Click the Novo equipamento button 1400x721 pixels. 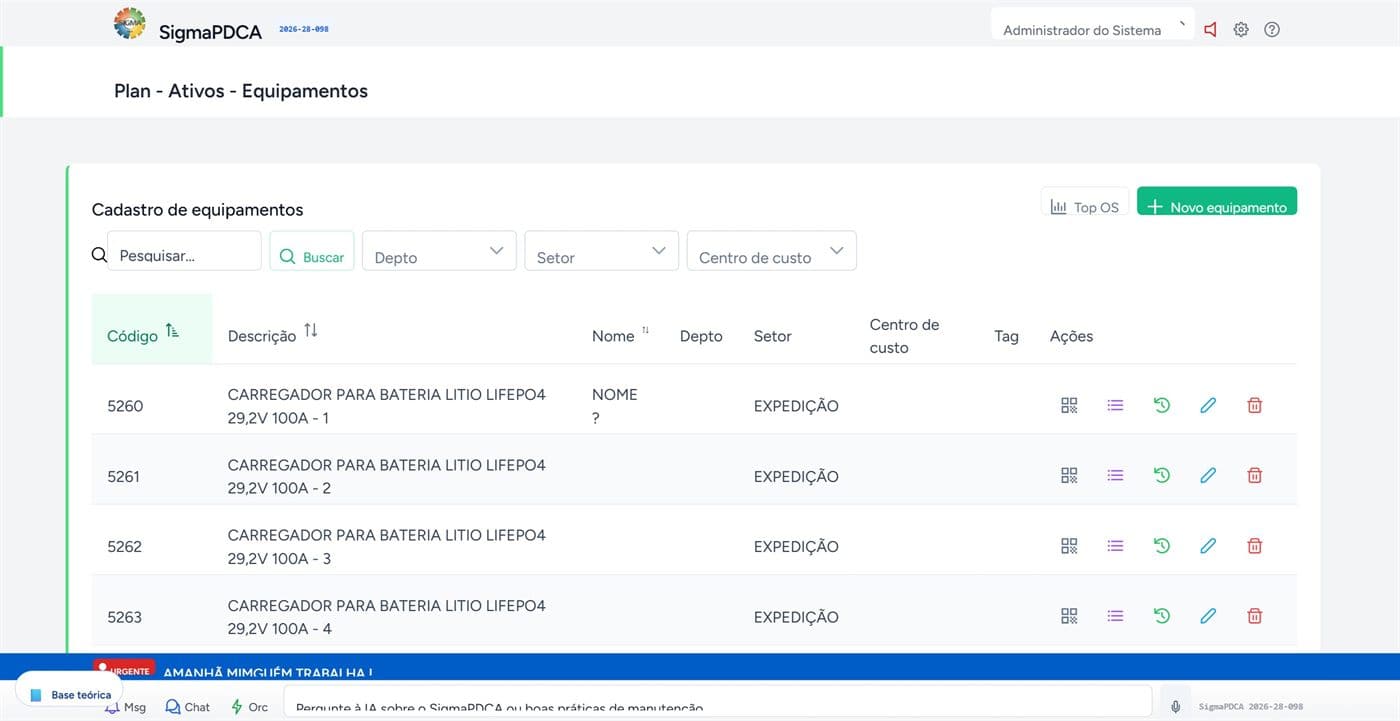click(x=1217, y=202)
